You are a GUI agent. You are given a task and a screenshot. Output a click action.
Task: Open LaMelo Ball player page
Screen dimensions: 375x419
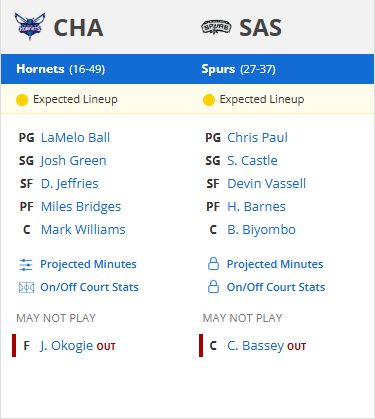[75, 138]
